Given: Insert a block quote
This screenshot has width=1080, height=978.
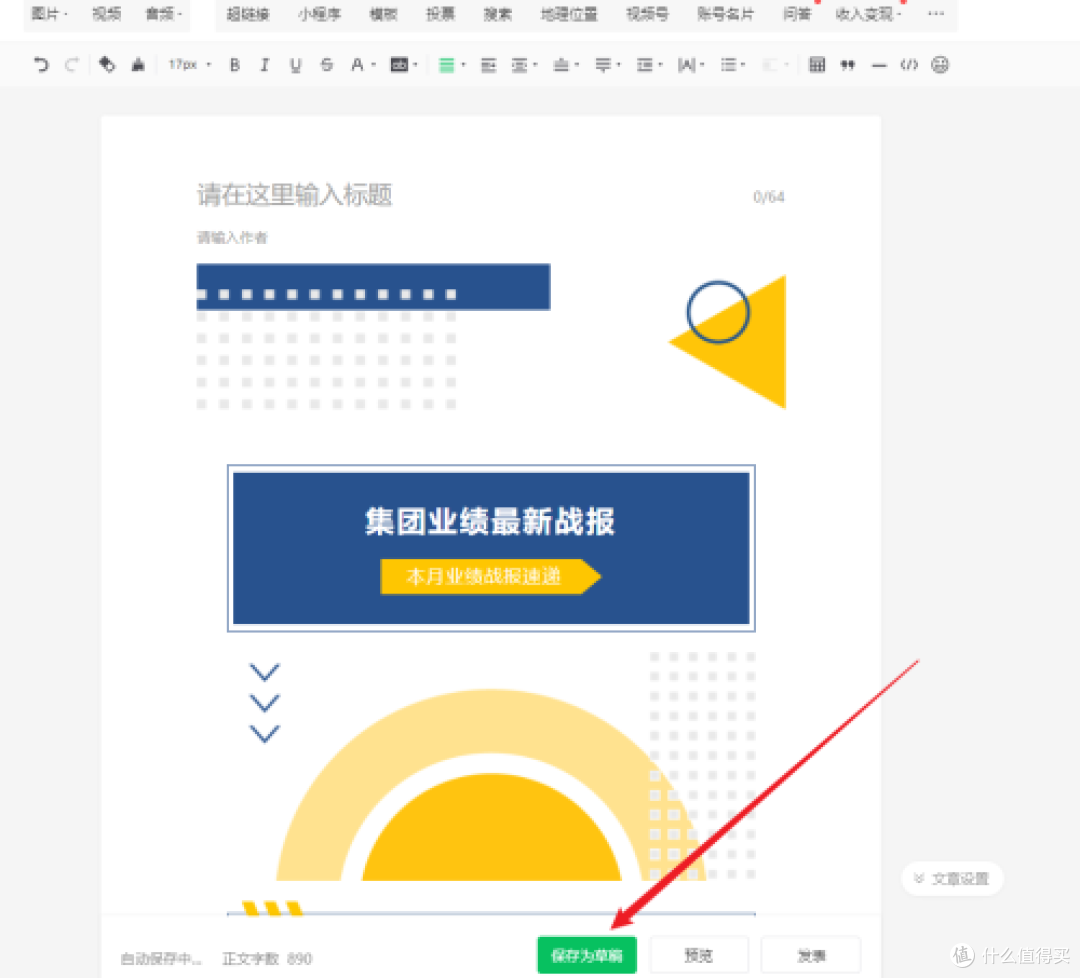Looking at the screenshot, I should point(848,65).
